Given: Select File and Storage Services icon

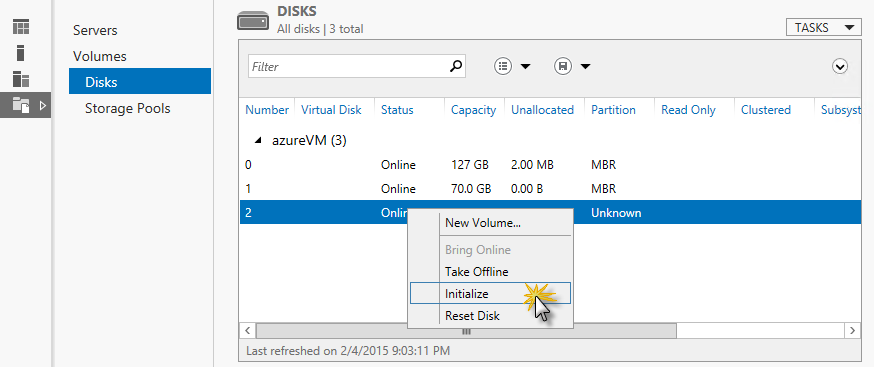Looking at the screenshot, I should (21, 105).
